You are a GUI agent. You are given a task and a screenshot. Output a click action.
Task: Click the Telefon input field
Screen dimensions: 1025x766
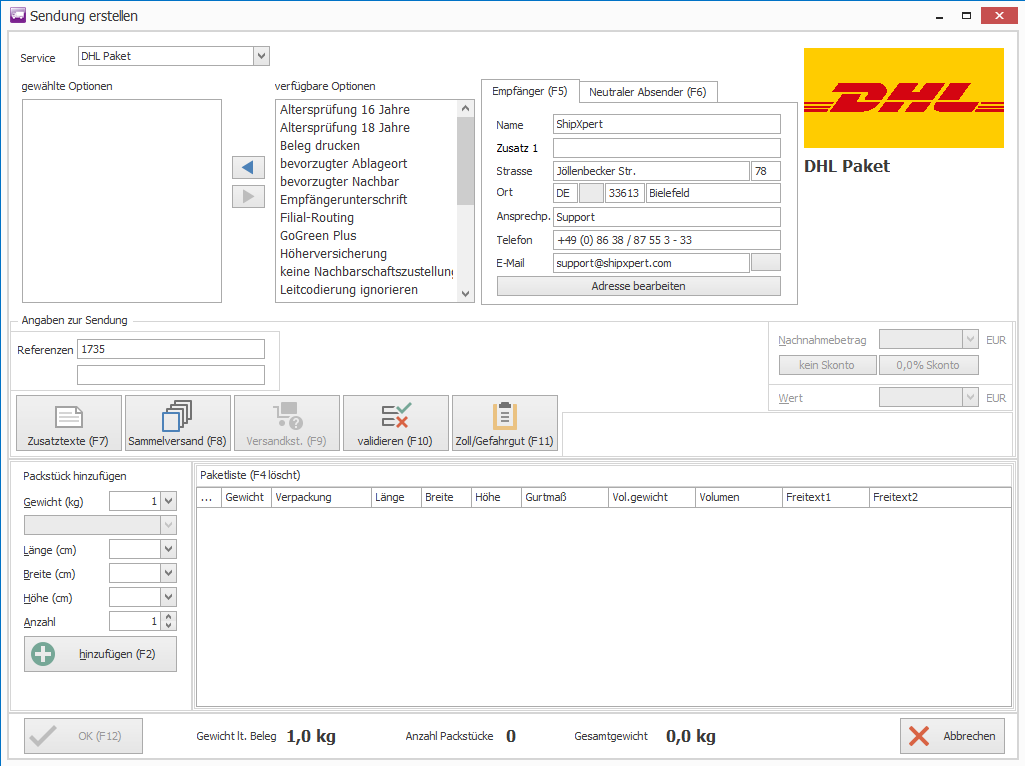click(x=667, y=240)
